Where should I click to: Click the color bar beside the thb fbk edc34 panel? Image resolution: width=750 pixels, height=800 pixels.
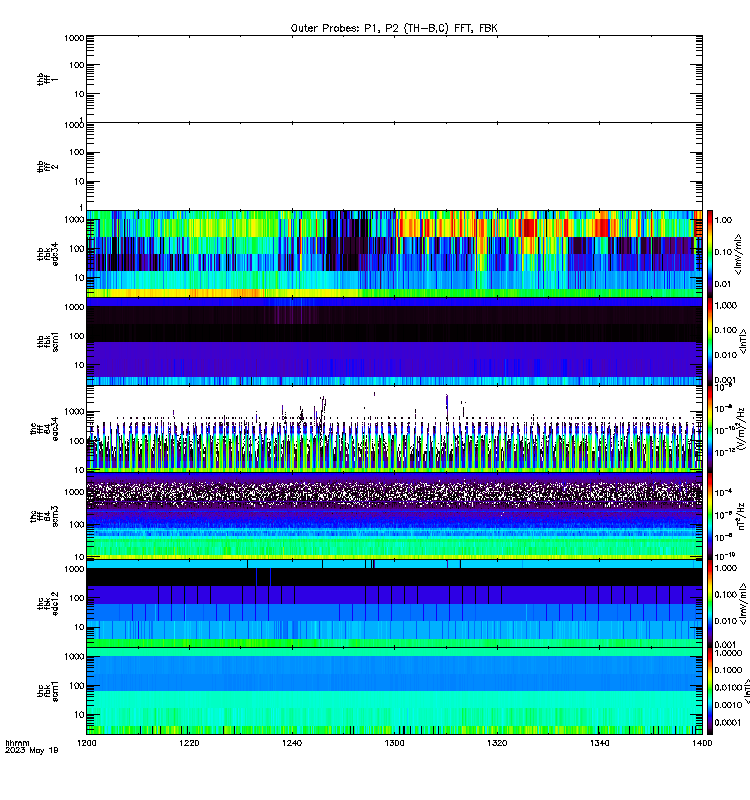(710, 254)
